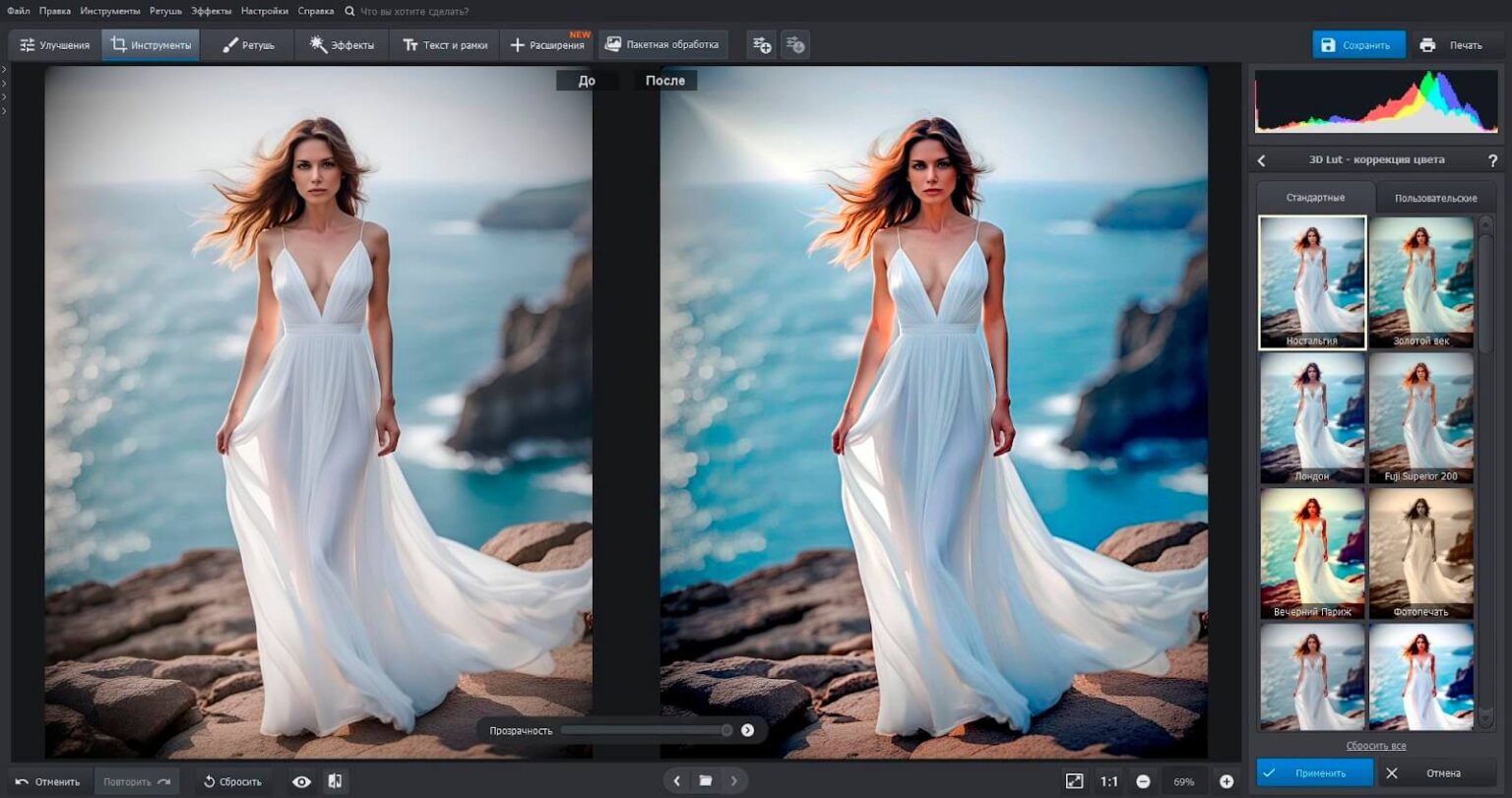Click the question mark help icon
This screenshot has width=1512, height=798.
click(1492, 160)
